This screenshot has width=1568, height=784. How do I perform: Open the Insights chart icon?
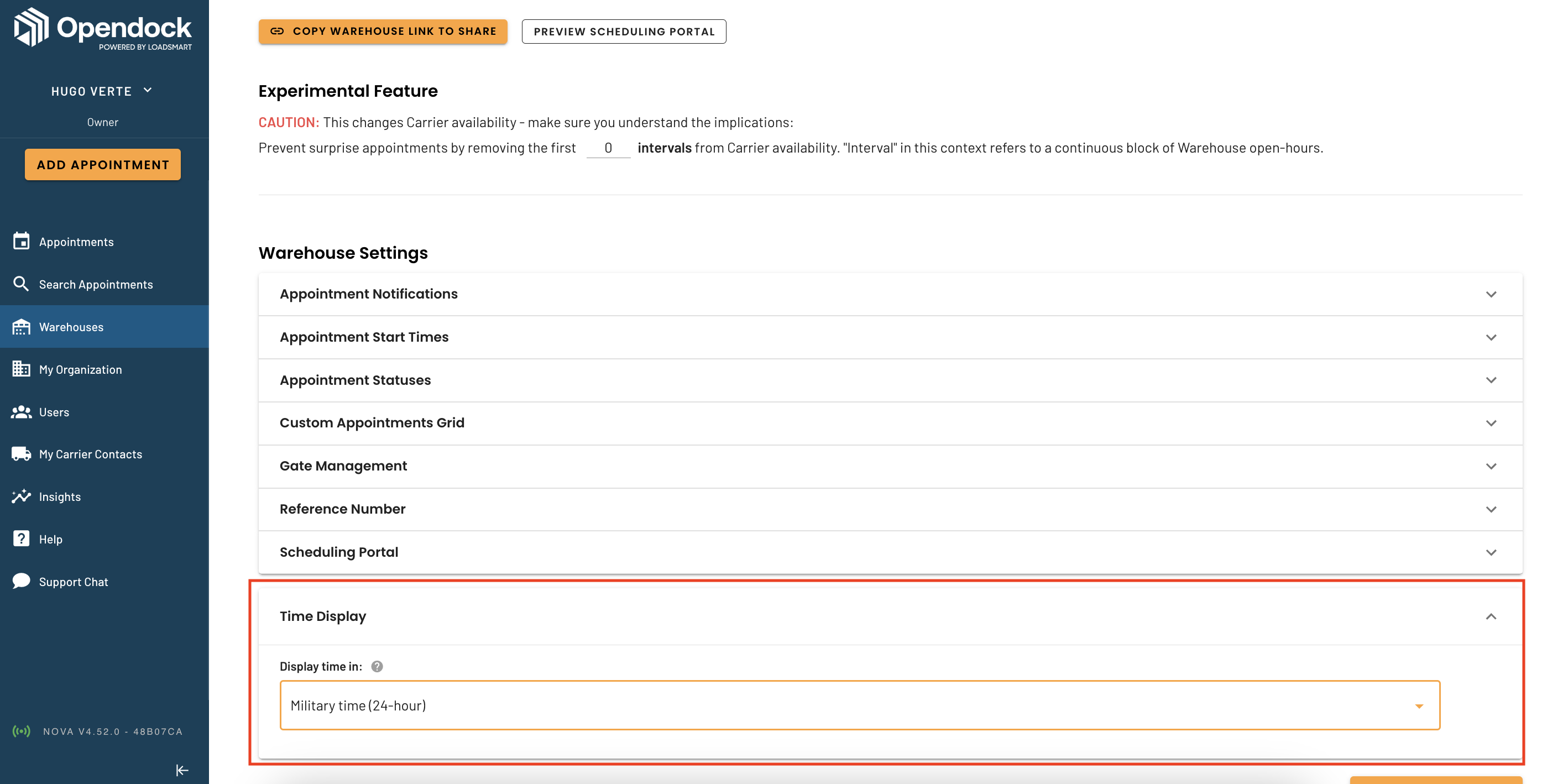tap(22, 496)
